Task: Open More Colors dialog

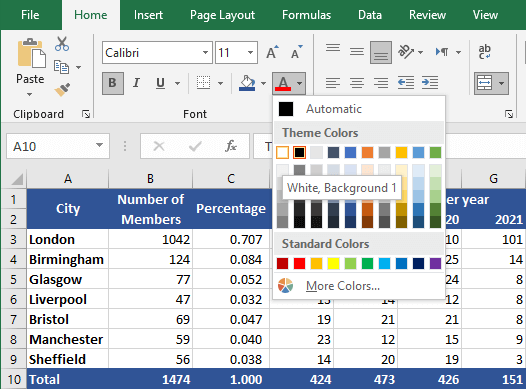Action: tap(359, 286)
